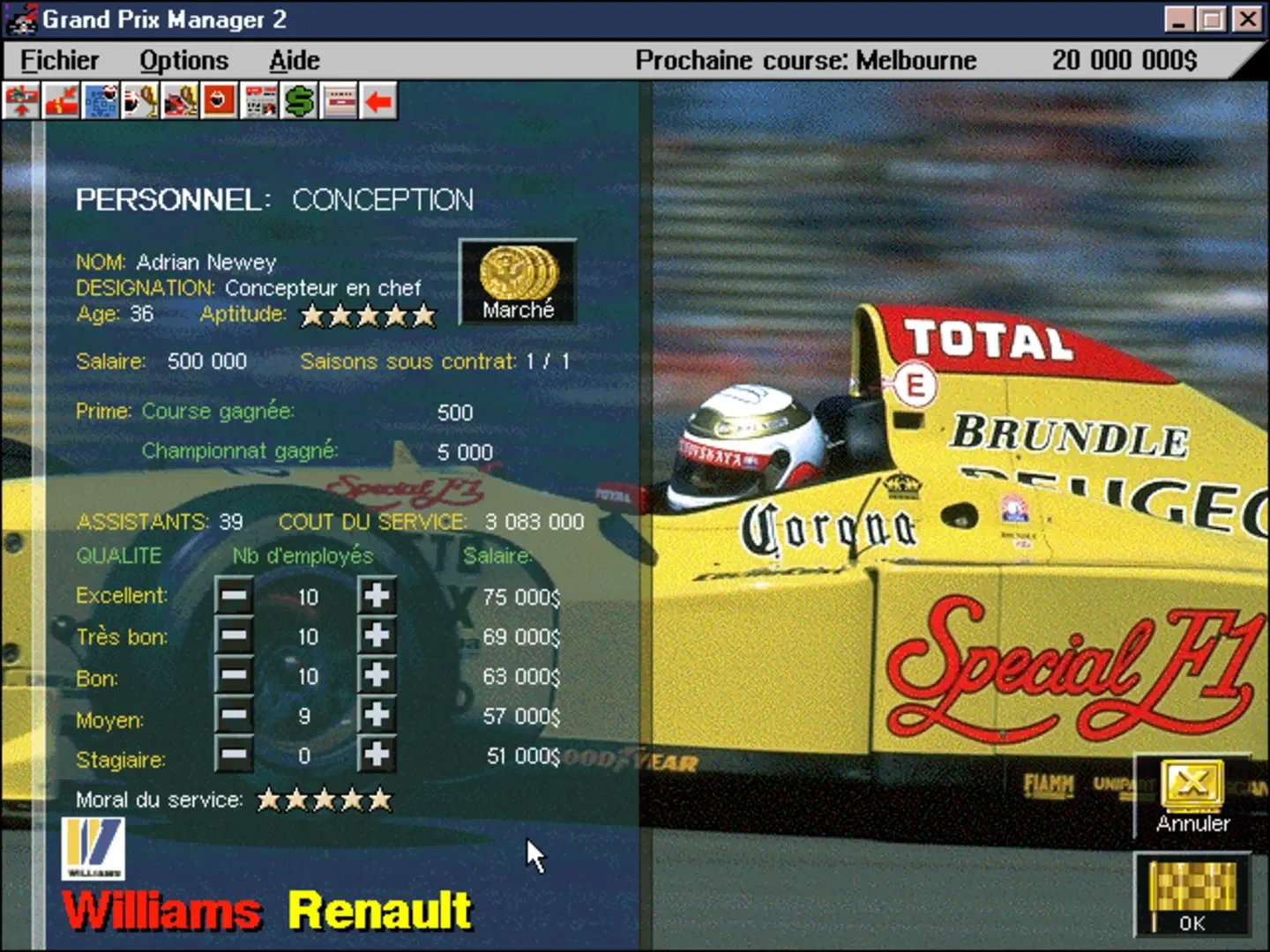Click the Williams team logo
1270x952 pixels.
(93, 848)
